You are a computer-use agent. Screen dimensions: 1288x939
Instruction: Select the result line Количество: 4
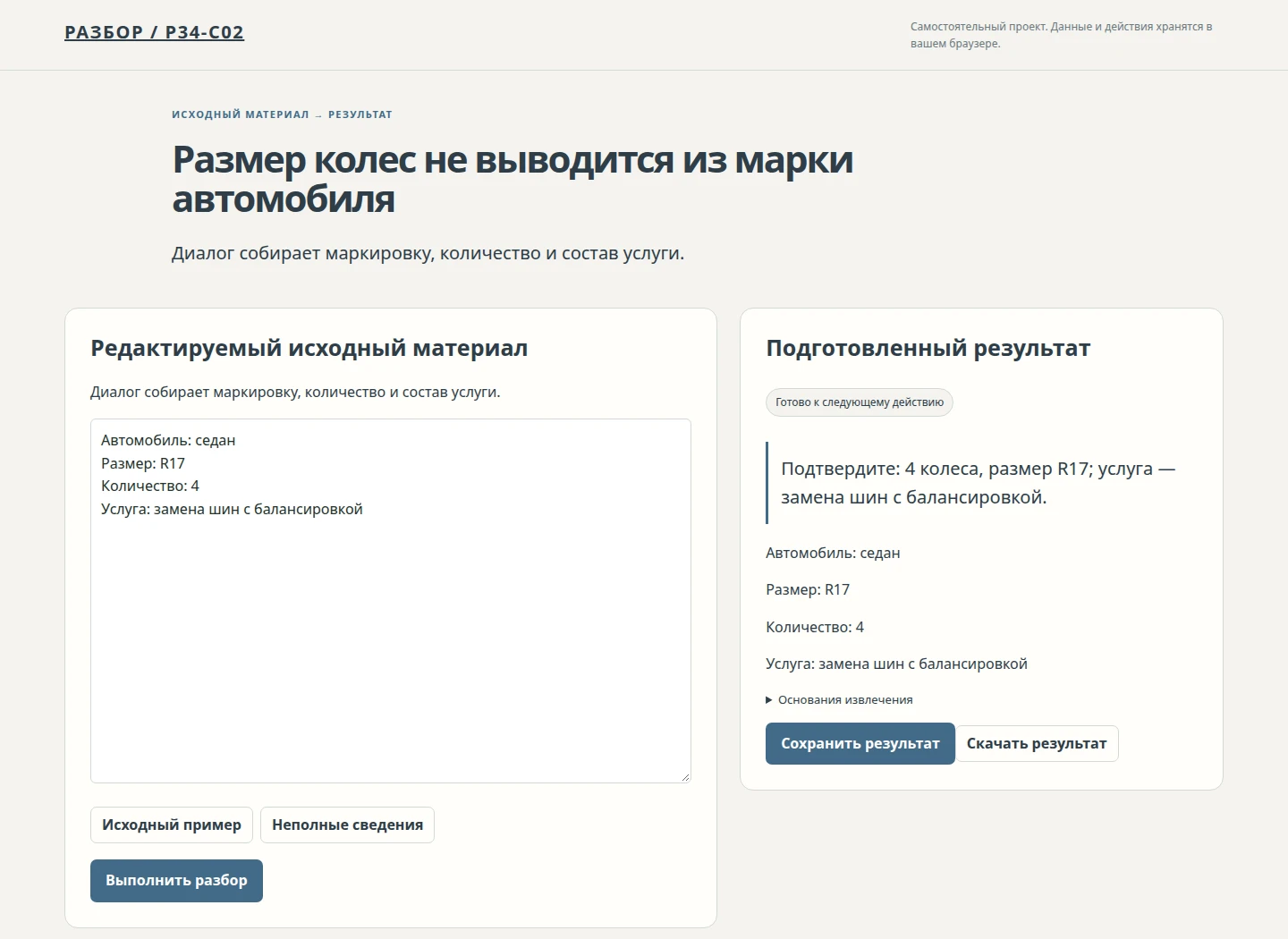click(x=815, y=628)
